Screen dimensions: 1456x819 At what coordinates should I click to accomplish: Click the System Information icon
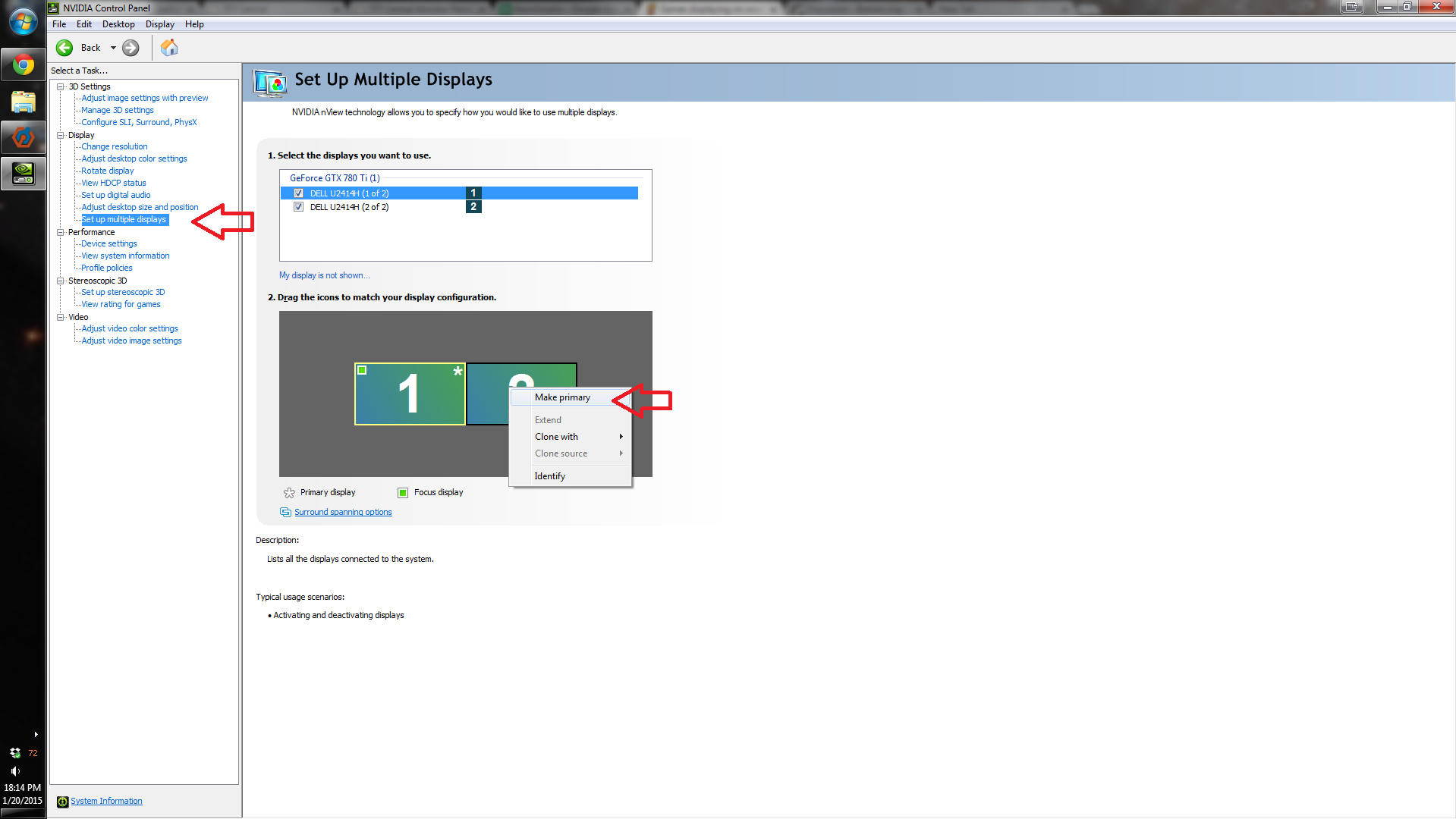pyautogui.click(x=62, y=802)
